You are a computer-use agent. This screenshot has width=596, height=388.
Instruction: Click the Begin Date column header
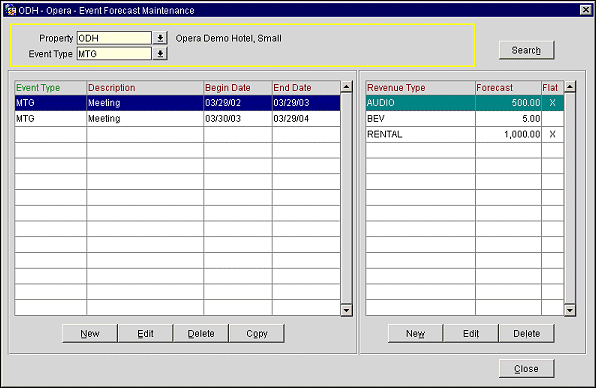[238, 88]
